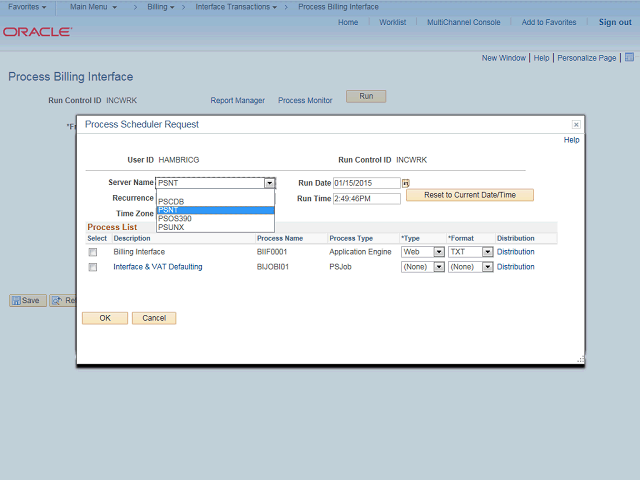
Task: Close the Process Scheduler Request dialog
Action: pyautogui.click(x=576, y=124)
